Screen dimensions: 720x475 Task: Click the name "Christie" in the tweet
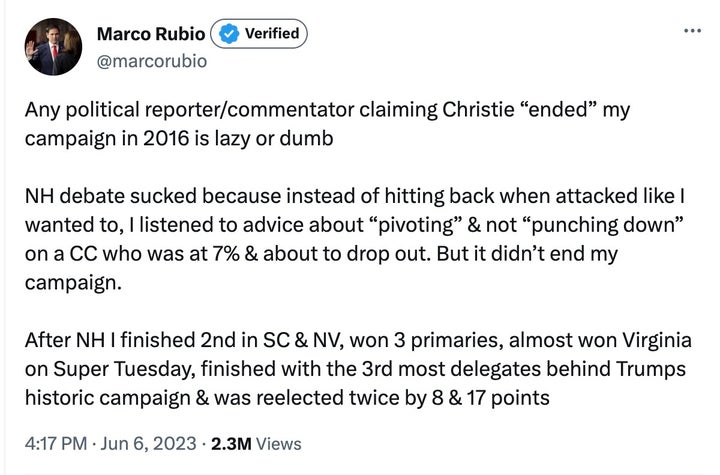[x=478, y=109]
